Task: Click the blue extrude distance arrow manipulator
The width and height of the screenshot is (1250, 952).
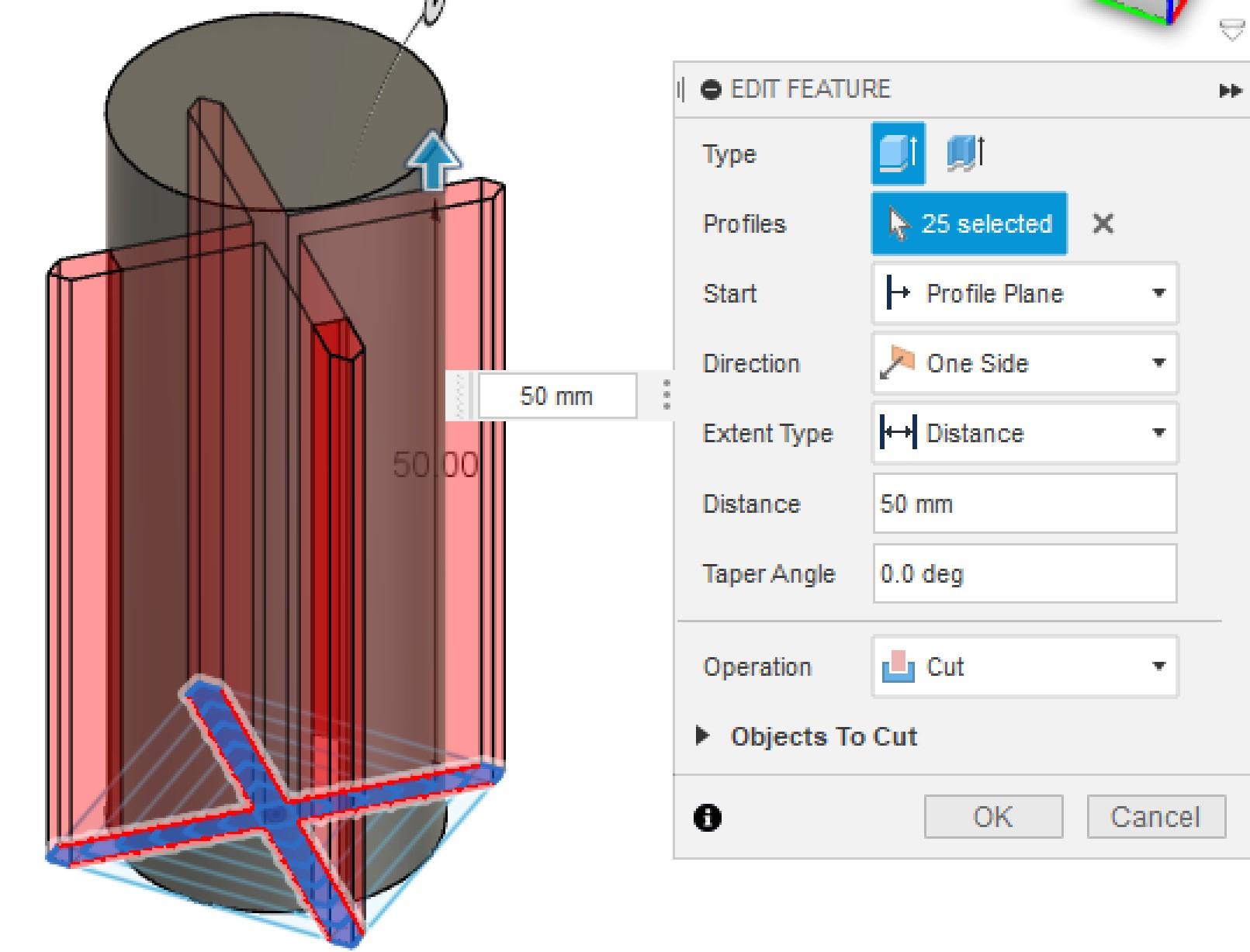Action: pyautogui.click(x=434, y=161)
